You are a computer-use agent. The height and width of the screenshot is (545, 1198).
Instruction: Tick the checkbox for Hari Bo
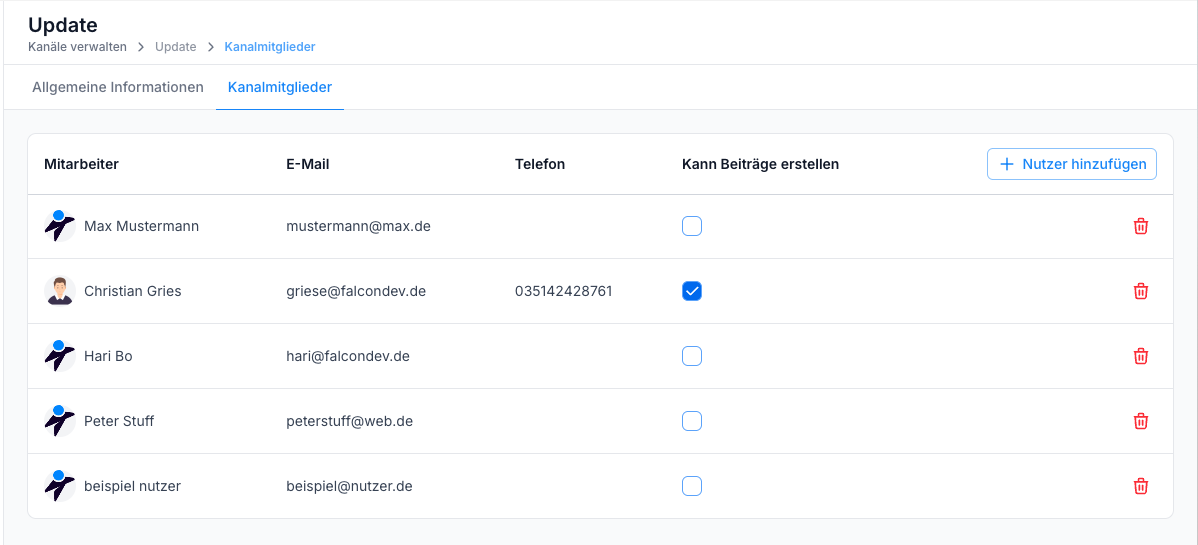pos(691,356)
